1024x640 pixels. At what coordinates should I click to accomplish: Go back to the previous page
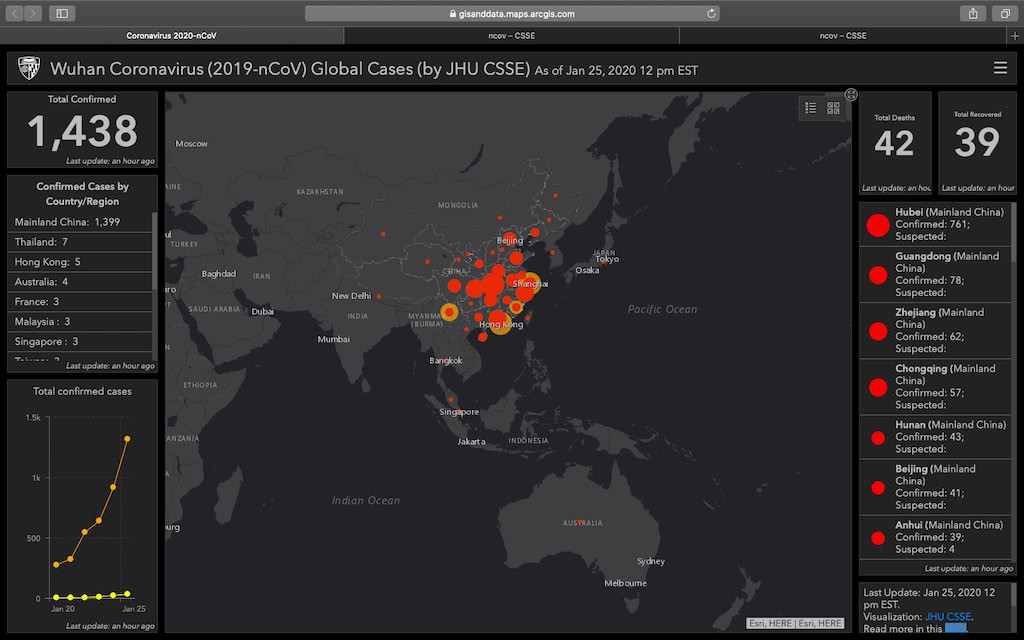[x=16, y=13]
